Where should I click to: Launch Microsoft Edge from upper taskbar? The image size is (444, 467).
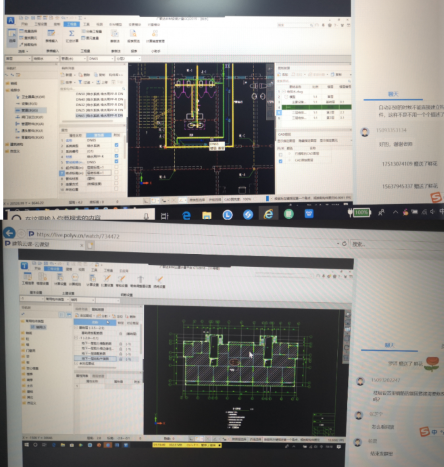186,215
